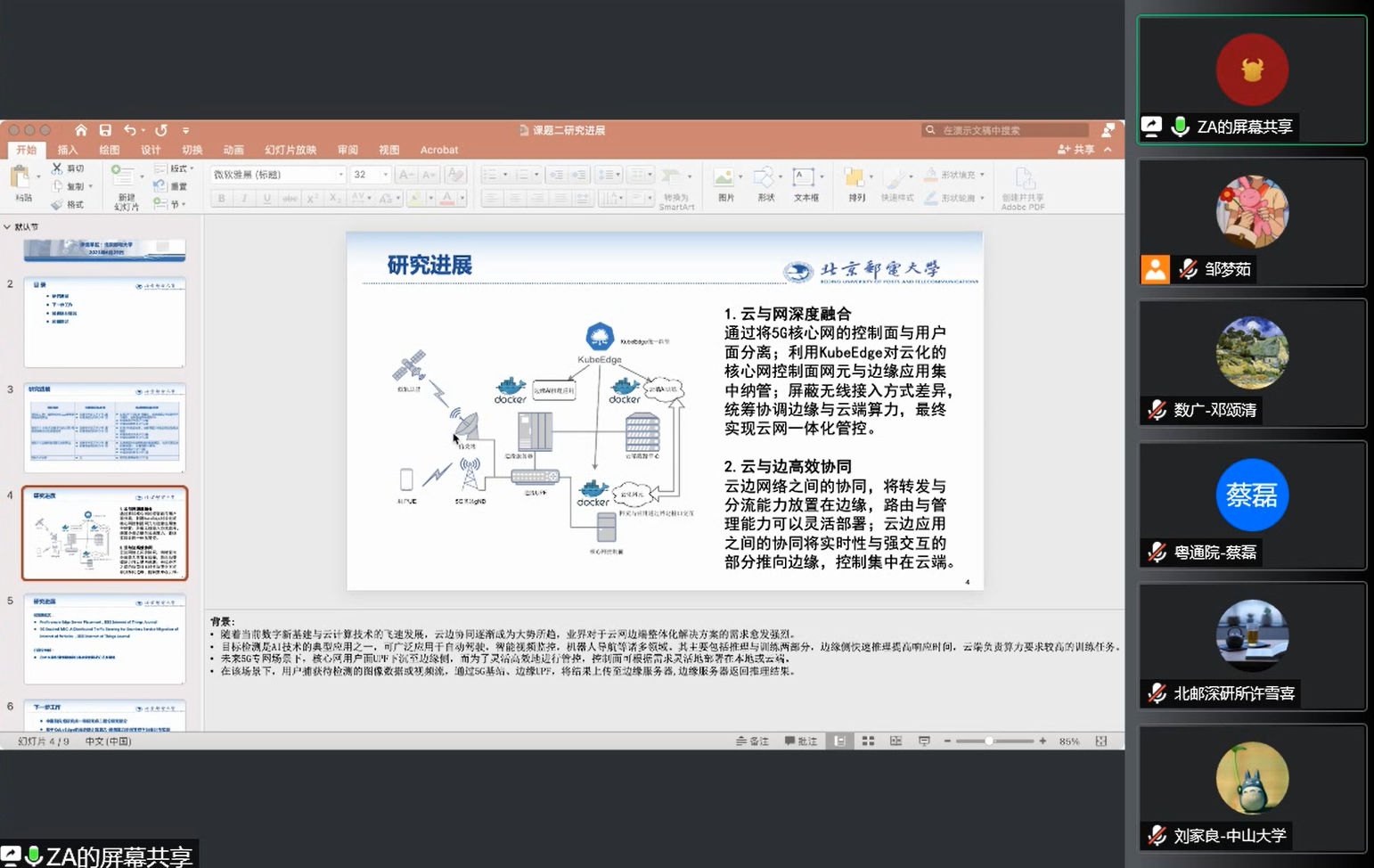This screenshot has width=1374, height=868.
Task: Adjust the zoom slider handle
Action: point(988,741)
